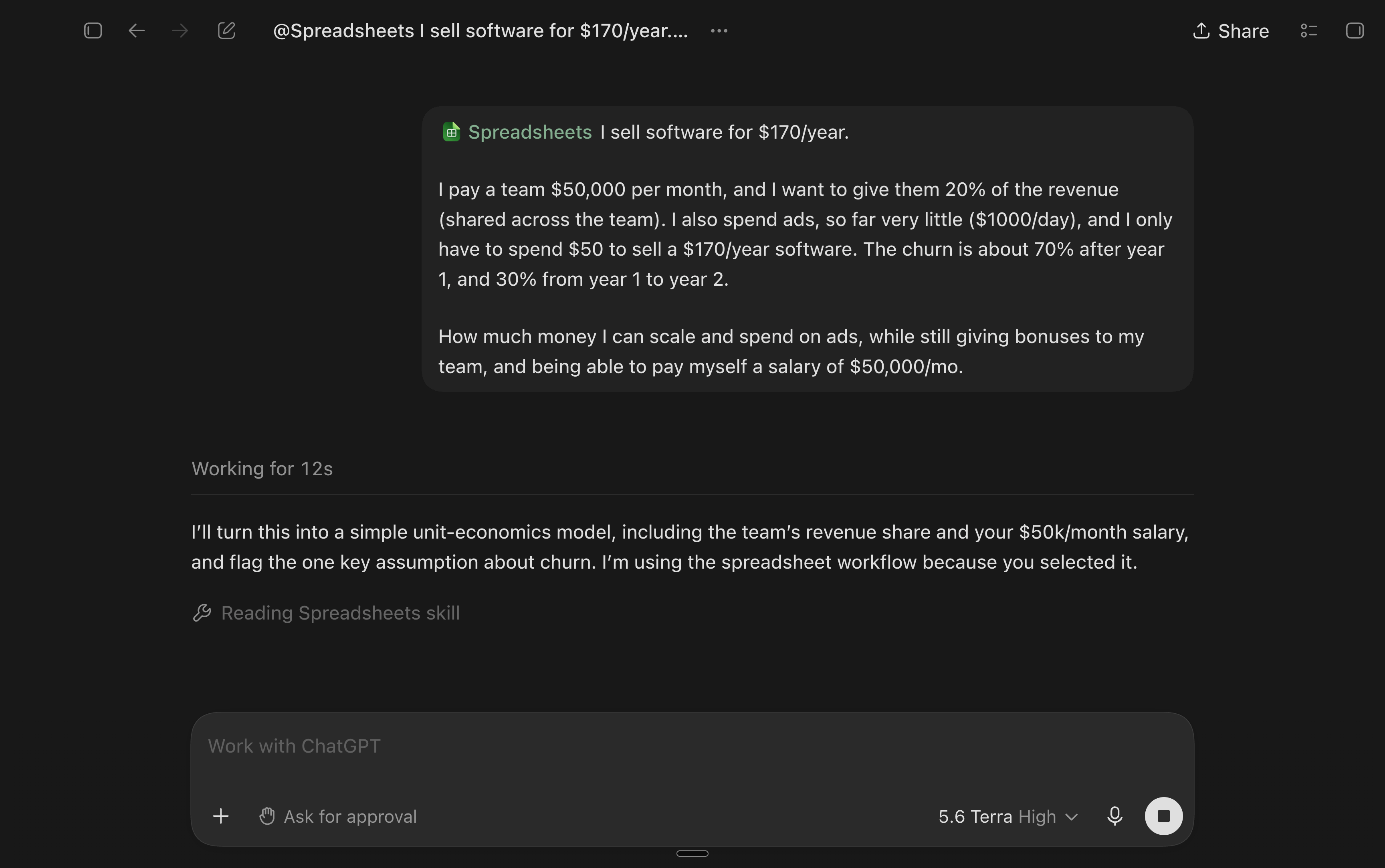Go back with the left arrow

pyautogui.click(x=137, y=30)
